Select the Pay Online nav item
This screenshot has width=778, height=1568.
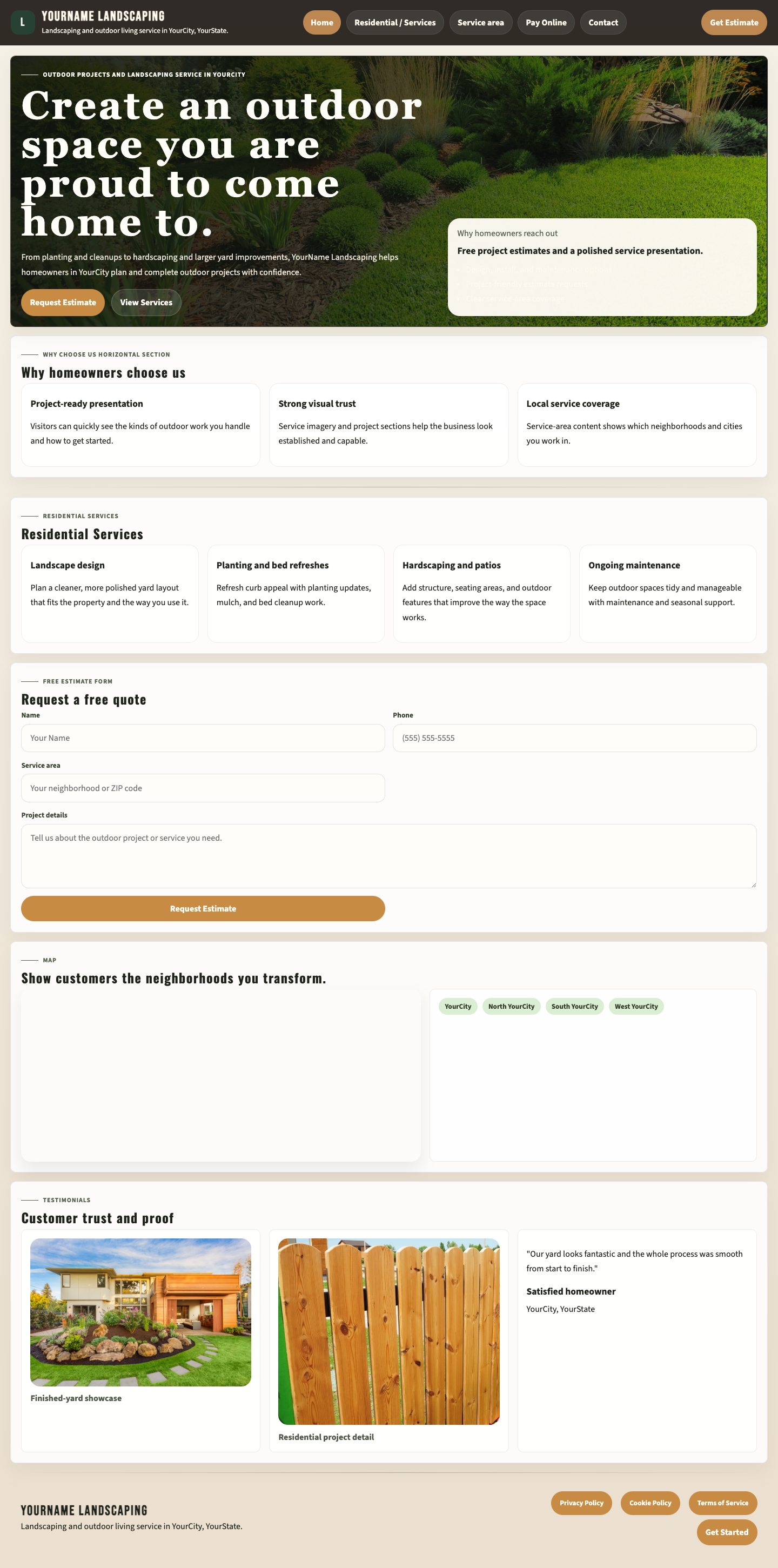(546, 23)
